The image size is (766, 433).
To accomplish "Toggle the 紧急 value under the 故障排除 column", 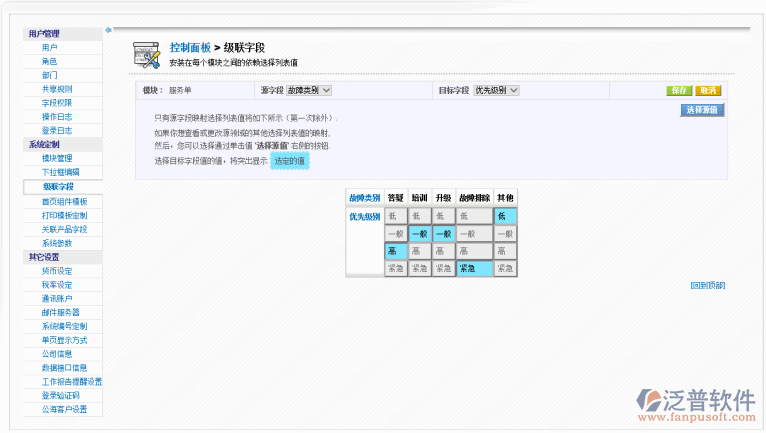I will (474, 269).
